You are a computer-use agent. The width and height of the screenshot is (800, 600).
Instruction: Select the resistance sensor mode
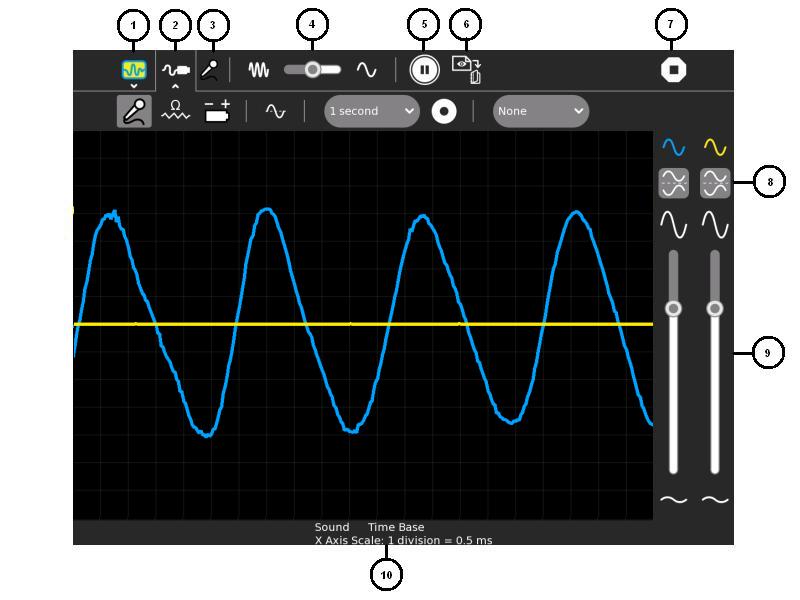pyautogui.click(x=176, y=111)
